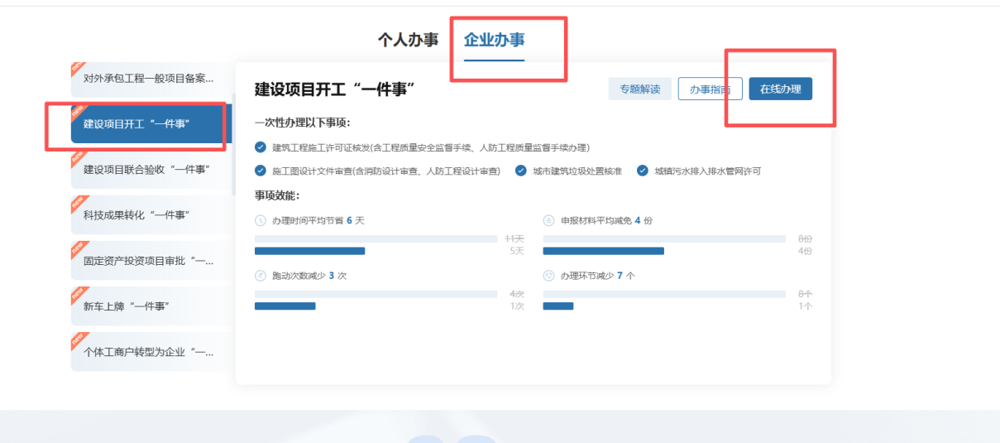Click the 专题解读 button
The image size is (1000, 443).
[640, 89]
